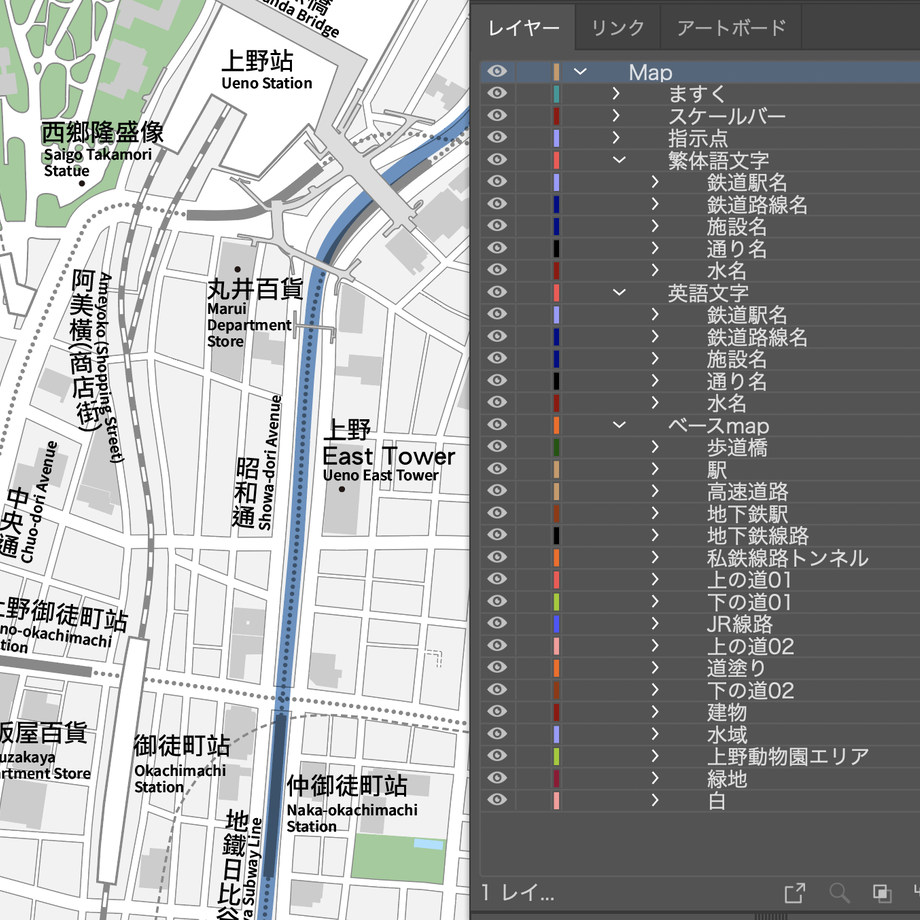Hide the 高速道路 layer

pos(497,491)
